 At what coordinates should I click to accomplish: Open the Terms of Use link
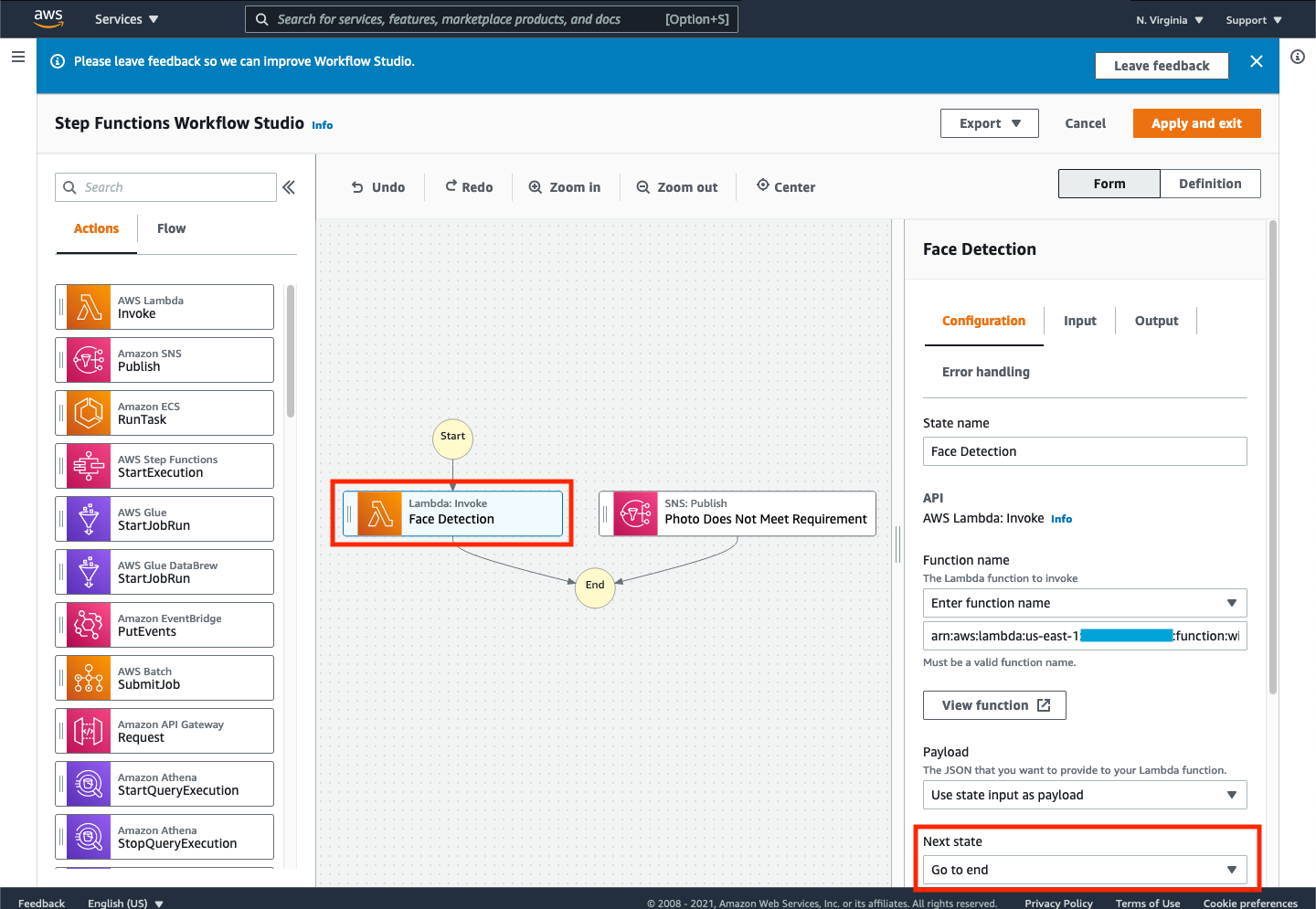[x=1148, y=904]
